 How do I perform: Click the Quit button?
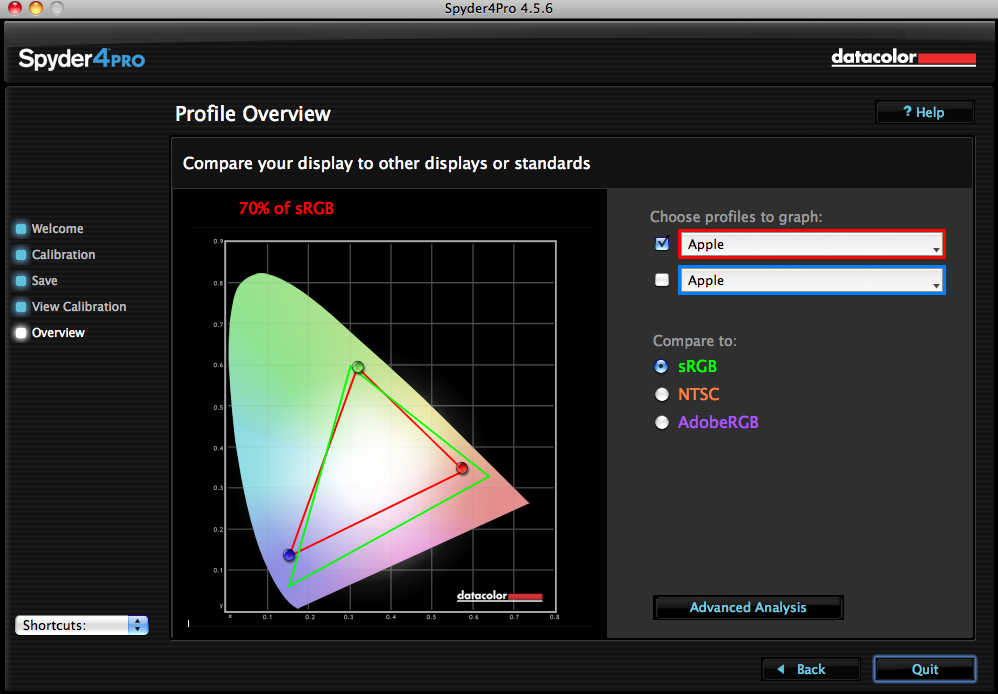(x=925, y=669)
